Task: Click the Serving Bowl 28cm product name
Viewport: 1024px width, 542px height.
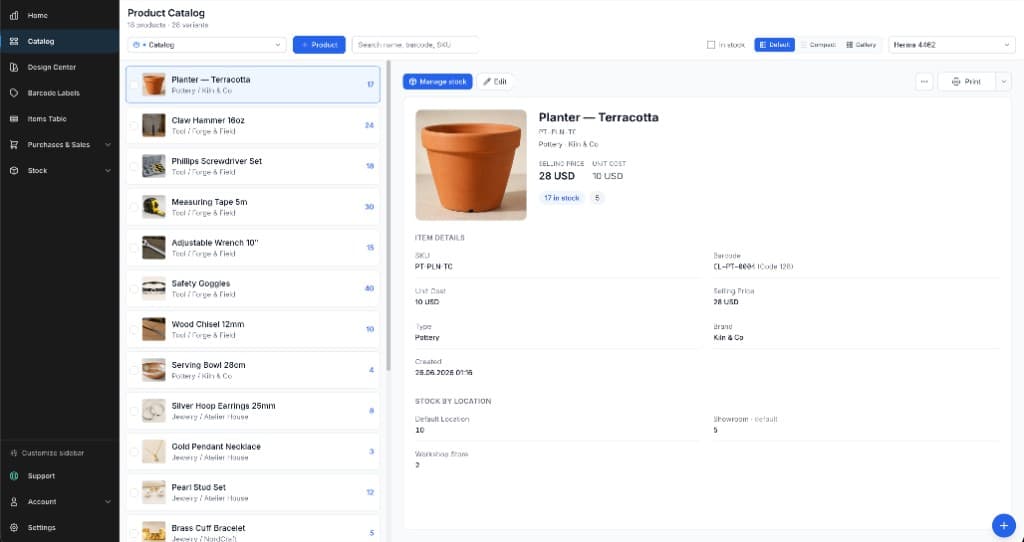Action: (x=208, y=365)
